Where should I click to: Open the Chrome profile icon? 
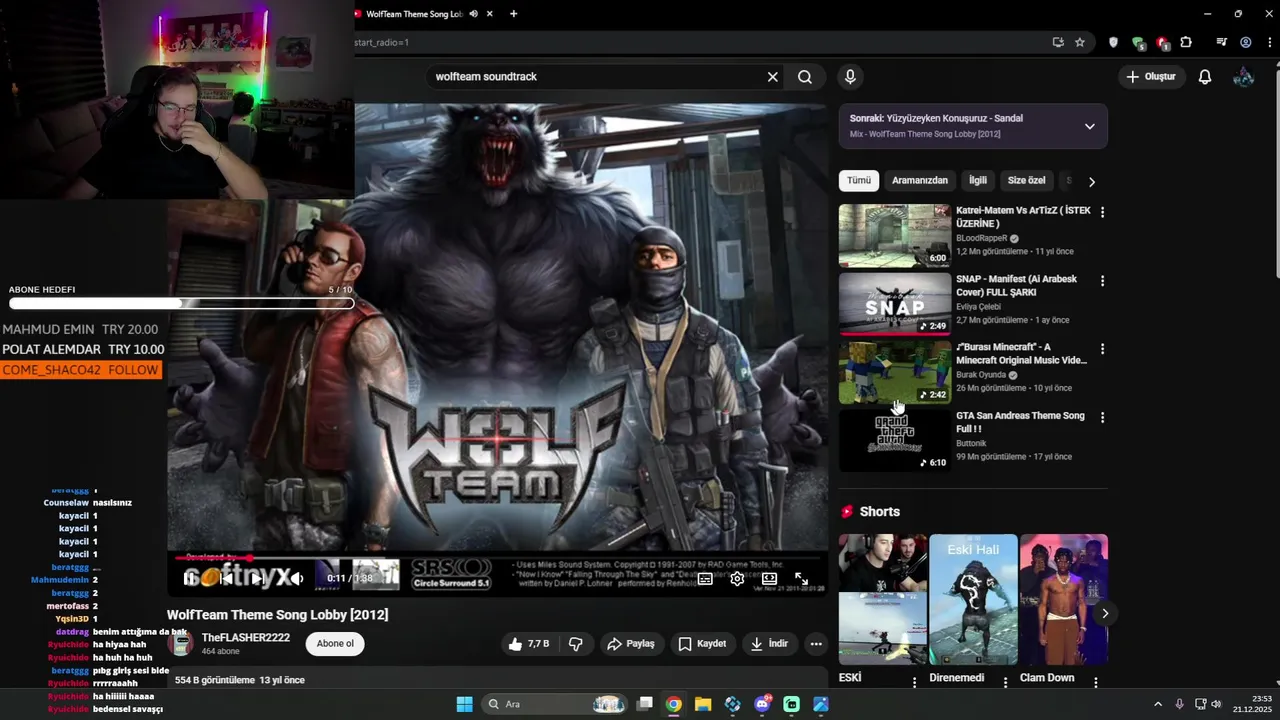pos(1246,42)
